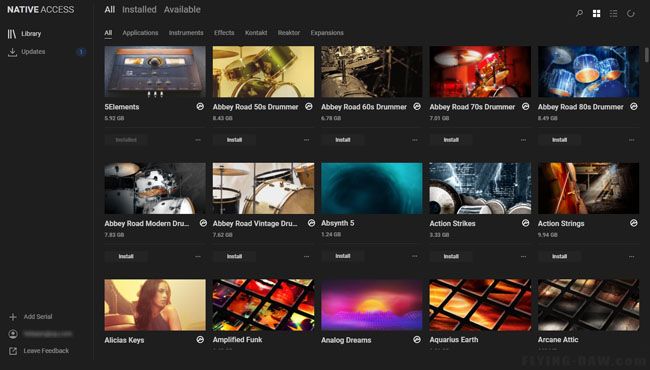Filter by Expansions category
This screenshot has width=650, height=370.
point(327,33)
